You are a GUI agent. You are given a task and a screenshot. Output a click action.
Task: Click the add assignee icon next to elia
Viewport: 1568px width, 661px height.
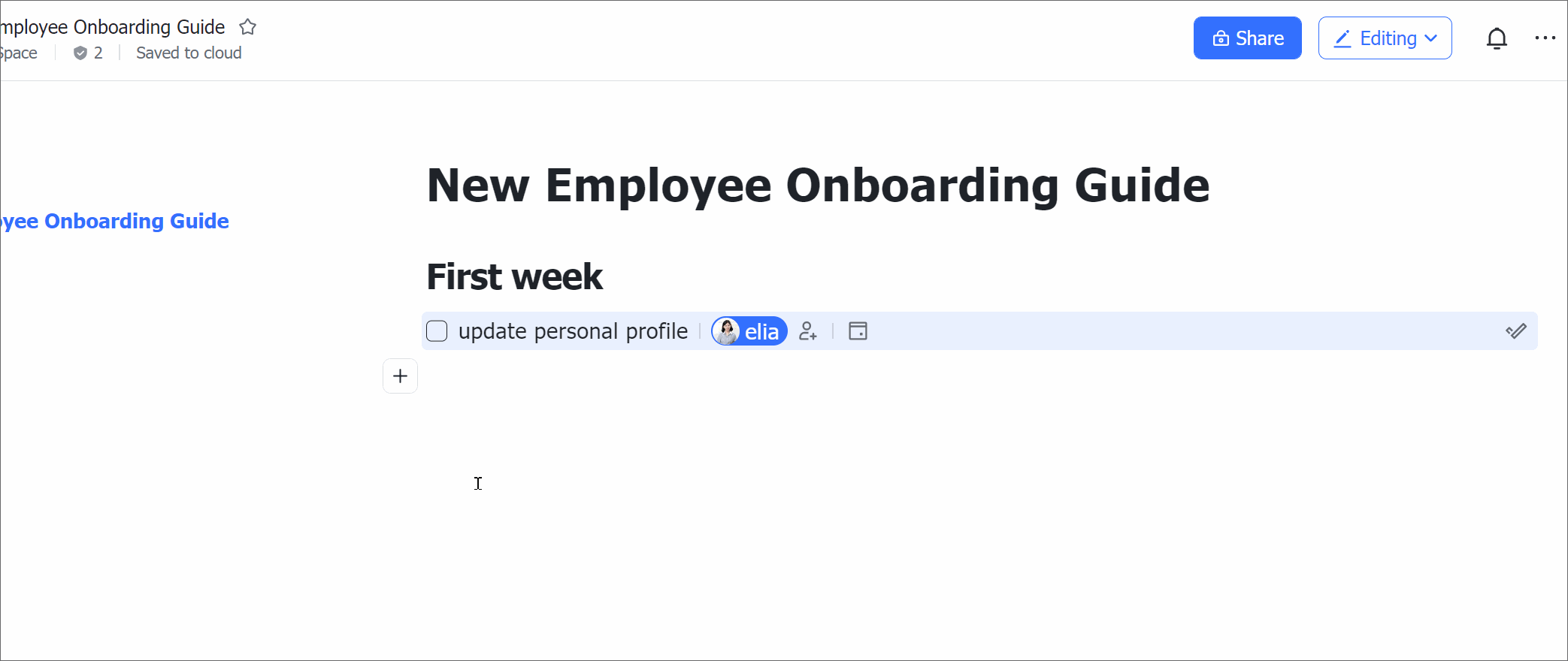tap(808, 331)
